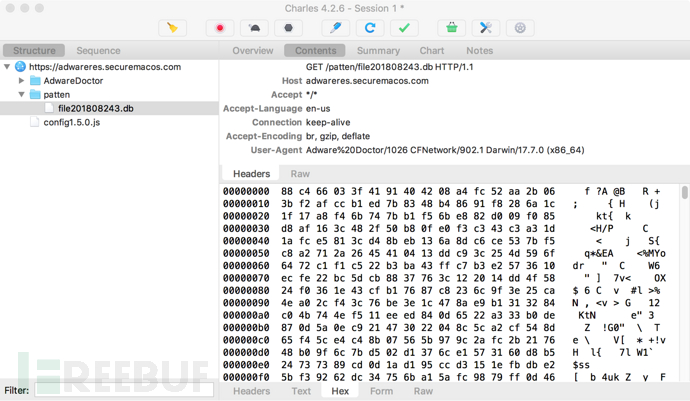Screen dimensions: 690x401
Task: Repeat the selected request with the refresh icon
Action: pos(370,28)
